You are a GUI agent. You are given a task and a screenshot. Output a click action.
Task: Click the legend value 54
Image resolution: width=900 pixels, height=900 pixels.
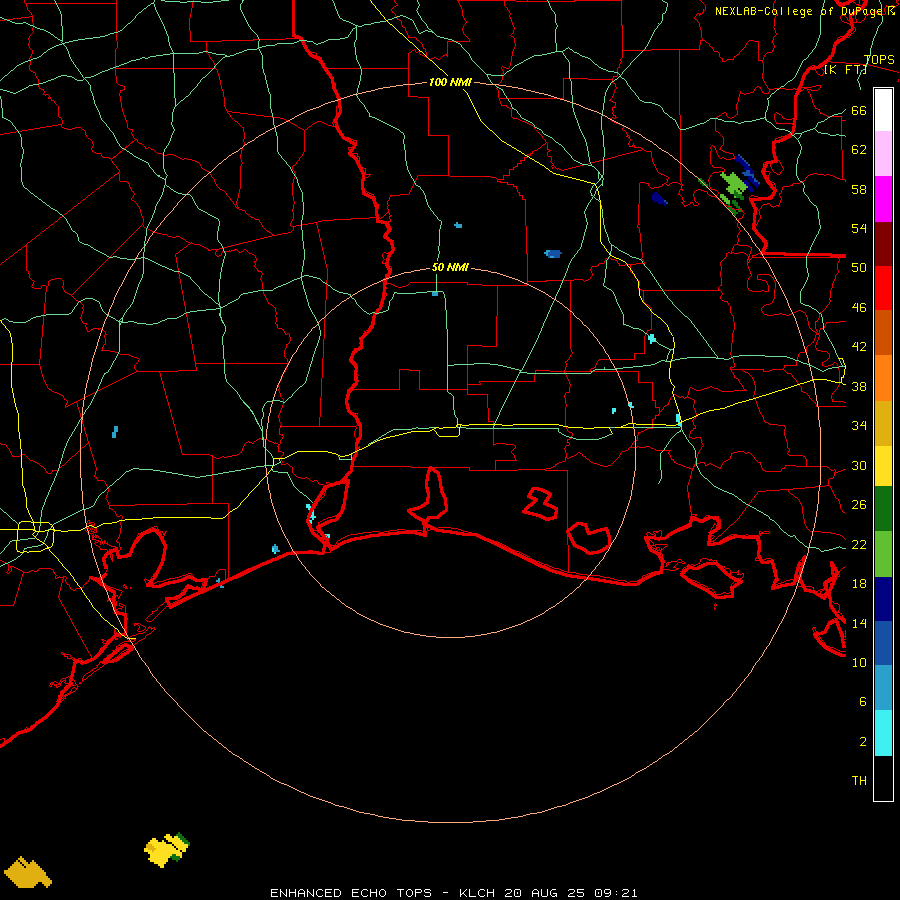click(x=859, y=228)
